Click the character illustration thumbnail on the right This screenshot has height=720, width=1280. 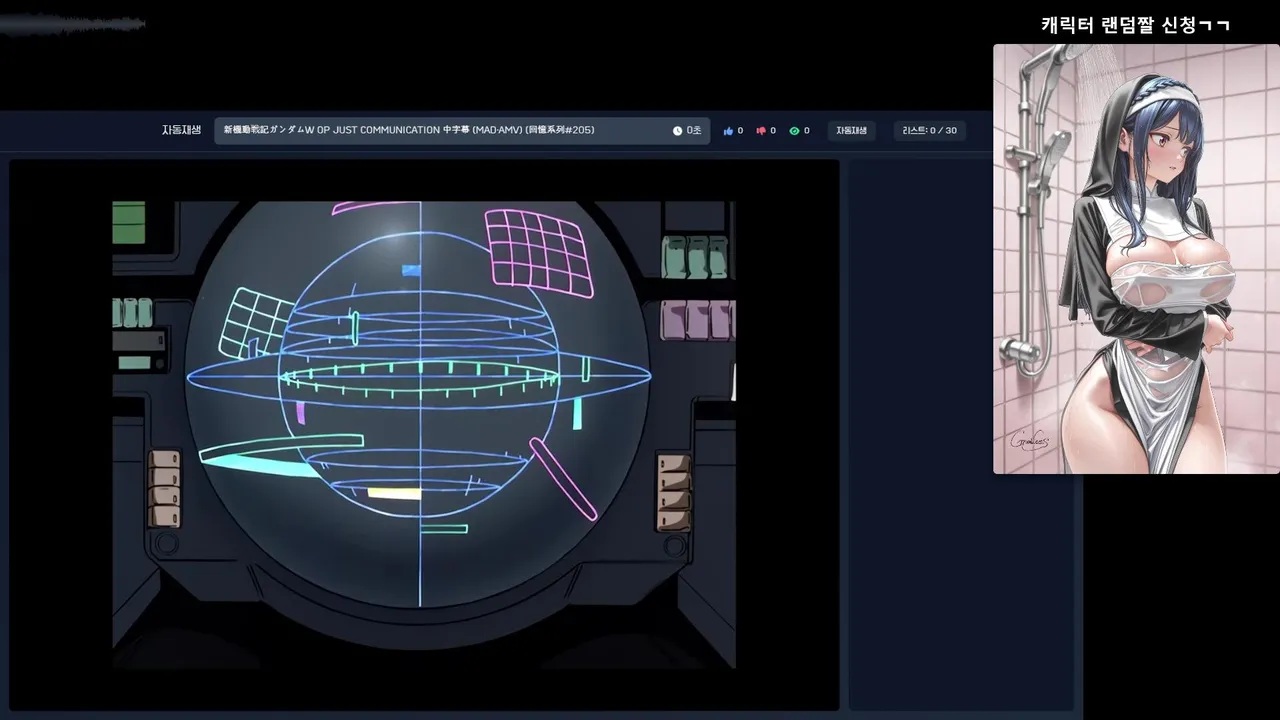(1136, 259)
